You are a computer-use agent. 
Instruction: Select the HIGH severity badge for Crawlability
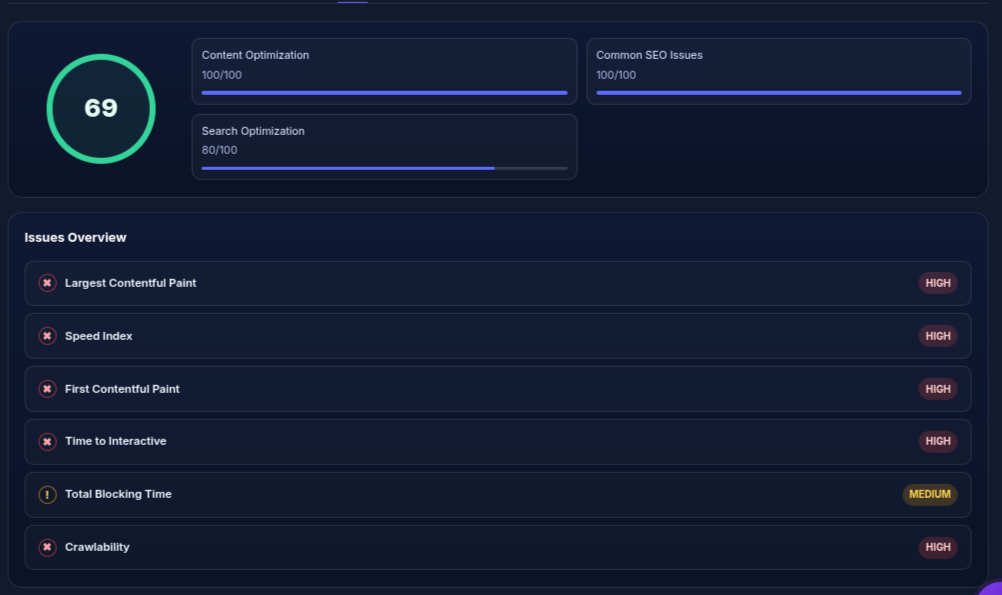coord(937,547)
